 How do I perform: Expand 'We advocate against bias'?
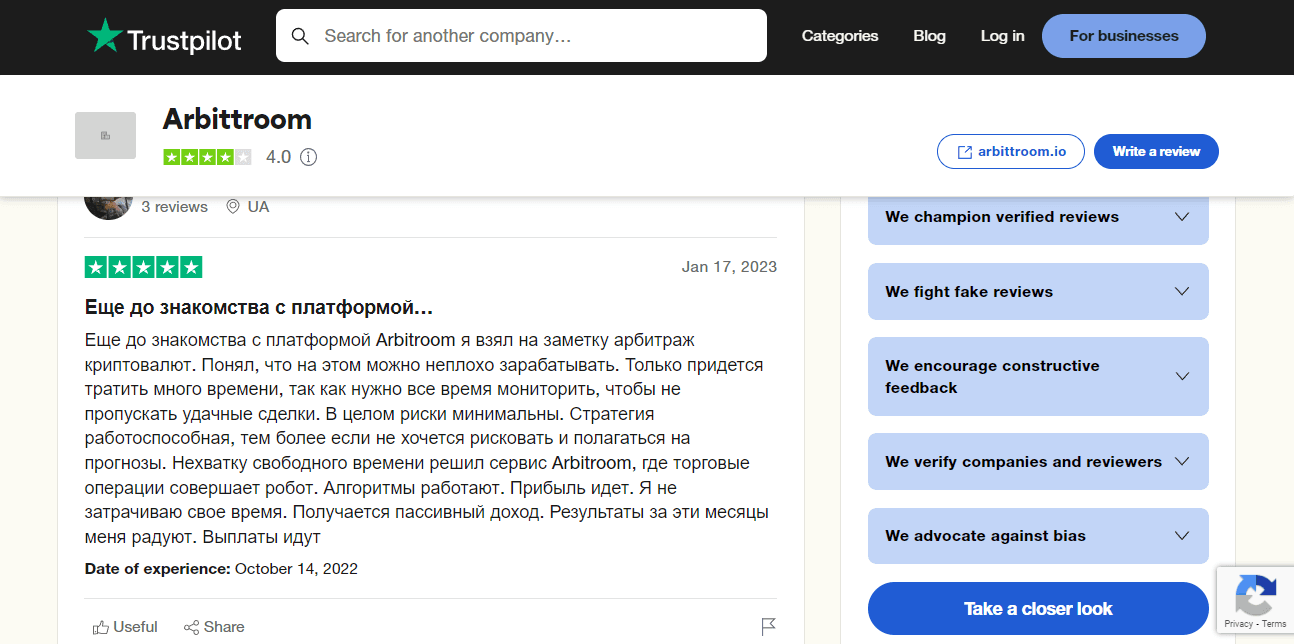click(x=1181, y=536)
